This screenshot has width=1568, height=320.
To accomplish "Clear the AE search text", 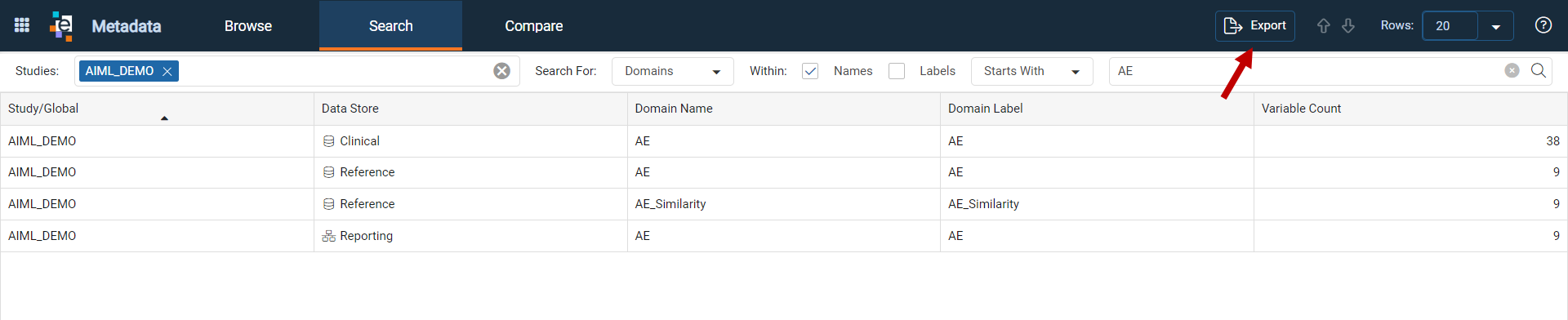I will (1512, 71).
